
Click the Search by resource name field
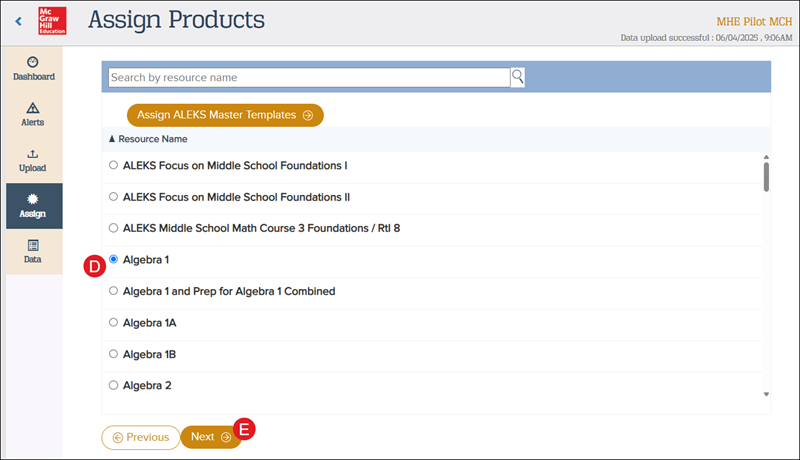(x=308, y=77)
